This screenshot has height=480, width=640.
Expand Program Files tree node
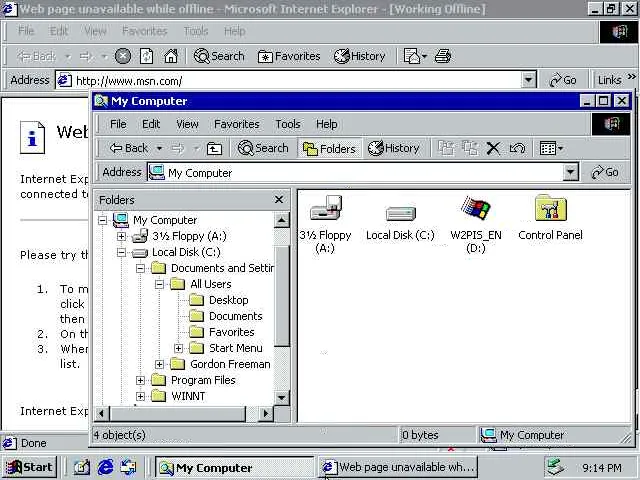point(140,380)
